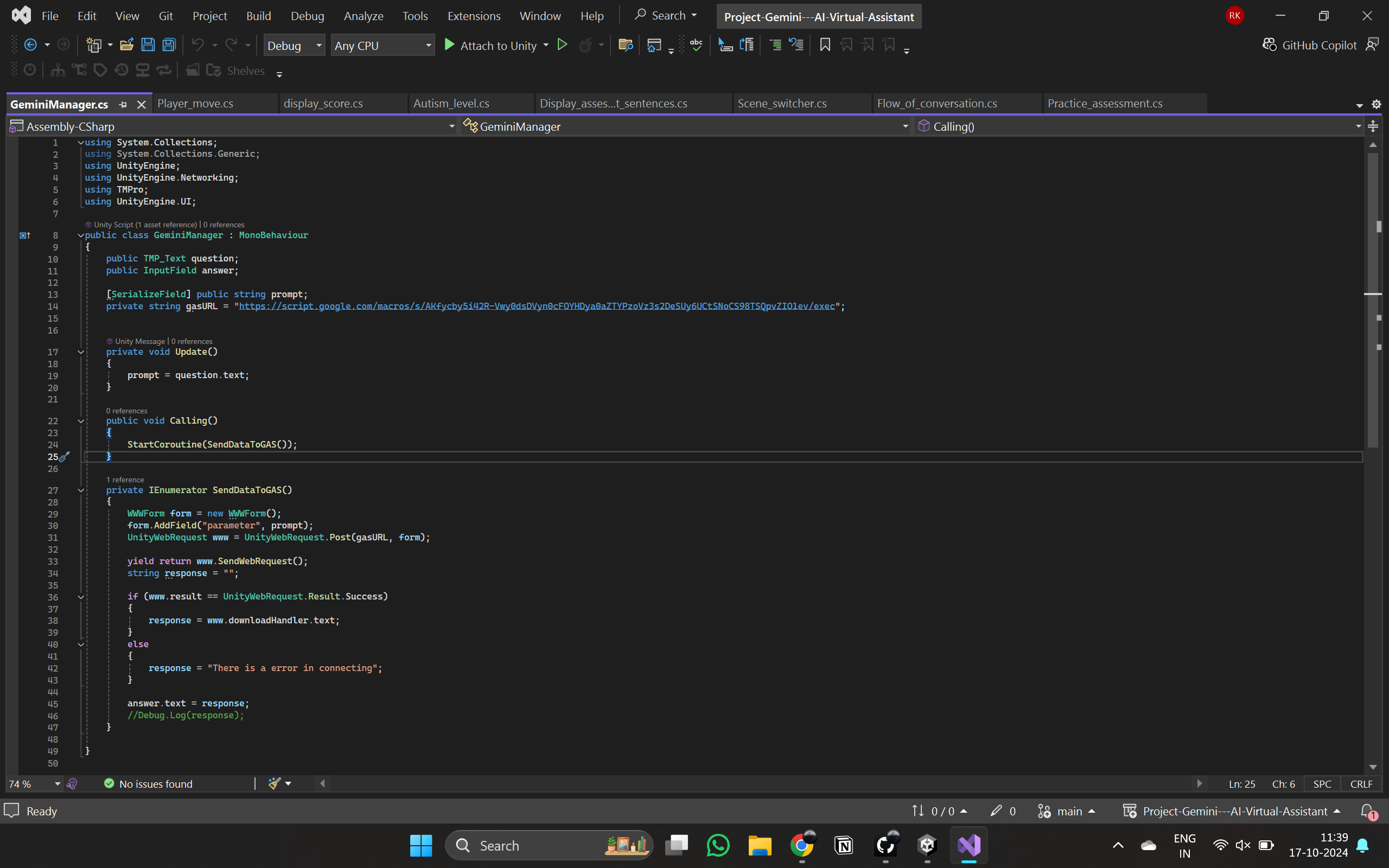
Task: Start without debugging using the hollow play icon
Action: click(562, 45)
